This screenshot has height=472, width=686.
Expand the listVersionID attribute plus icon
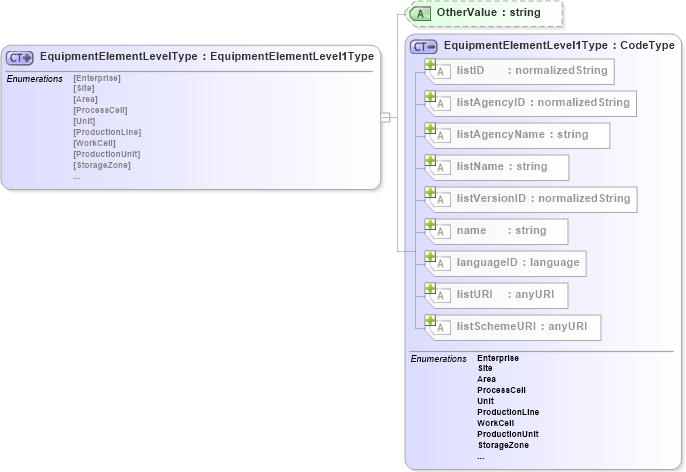coord(430,192)
